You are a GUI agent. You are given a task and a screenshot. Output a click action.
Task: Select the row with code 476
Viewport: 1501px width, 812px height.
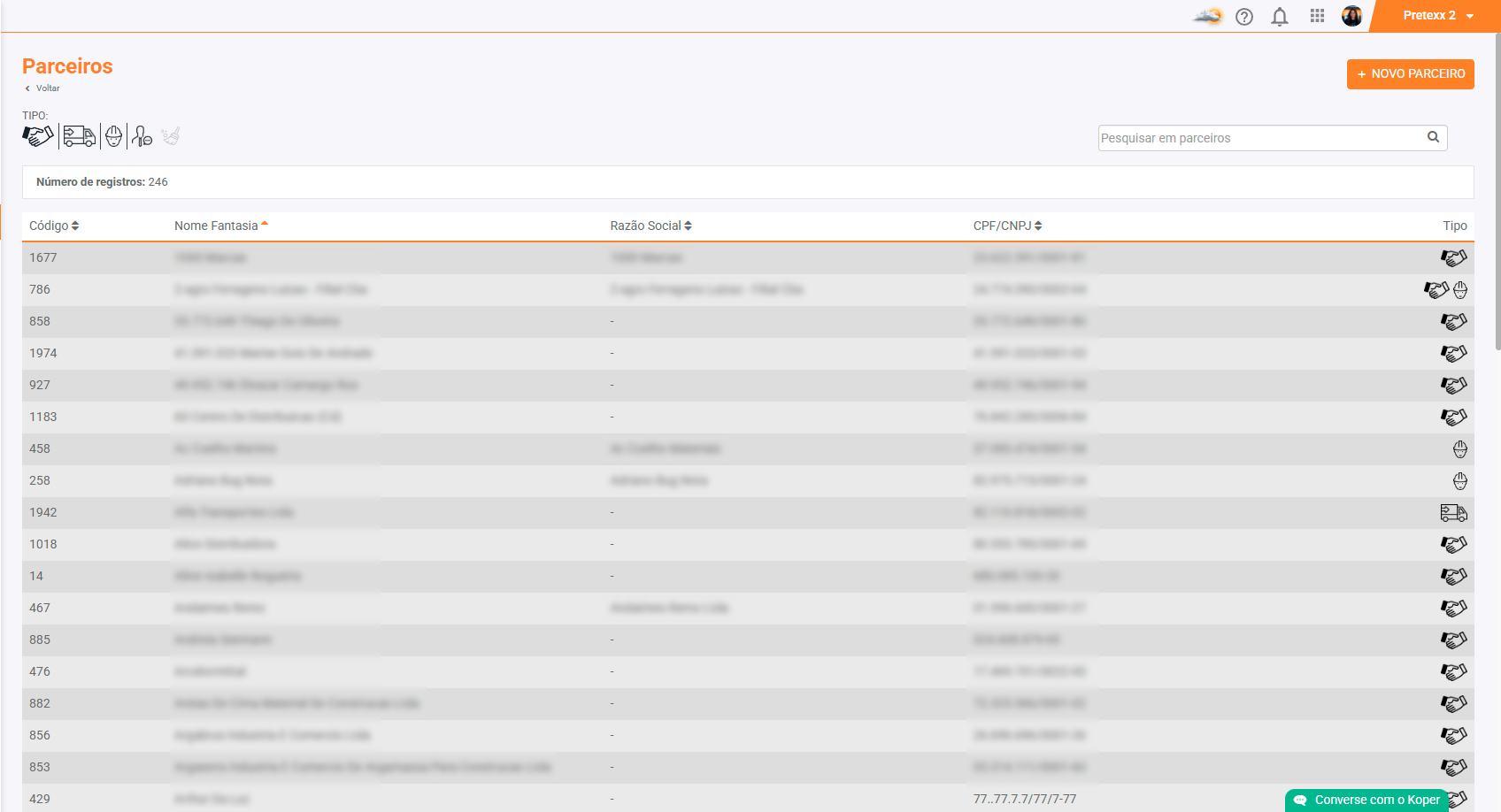(748, 671)
